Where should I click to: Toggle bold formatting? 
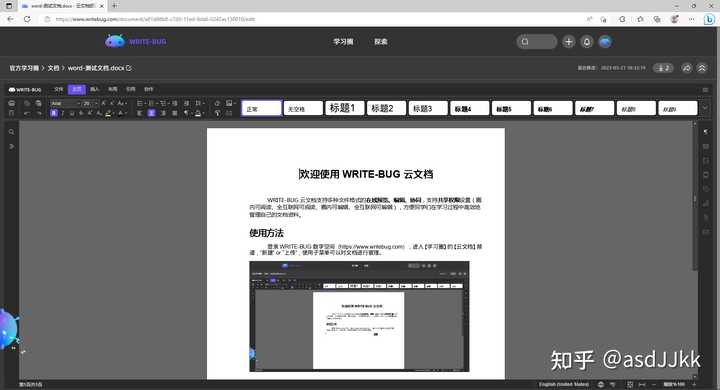[x=54, y=113]
